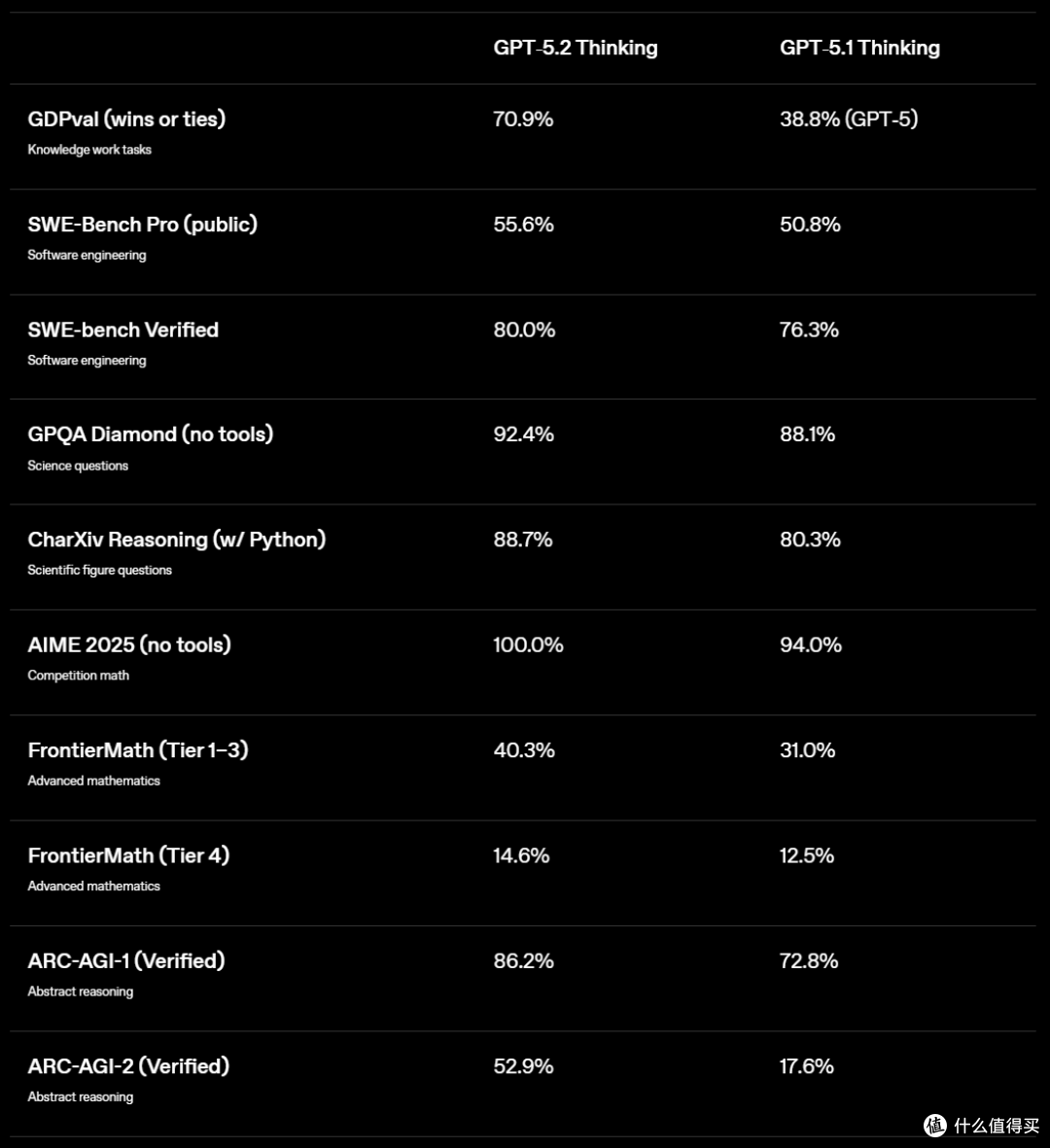Click ARC-AGI-1 (Verified) row title
Viewport: 1050px width, 1148px height.
pos(126,960)
